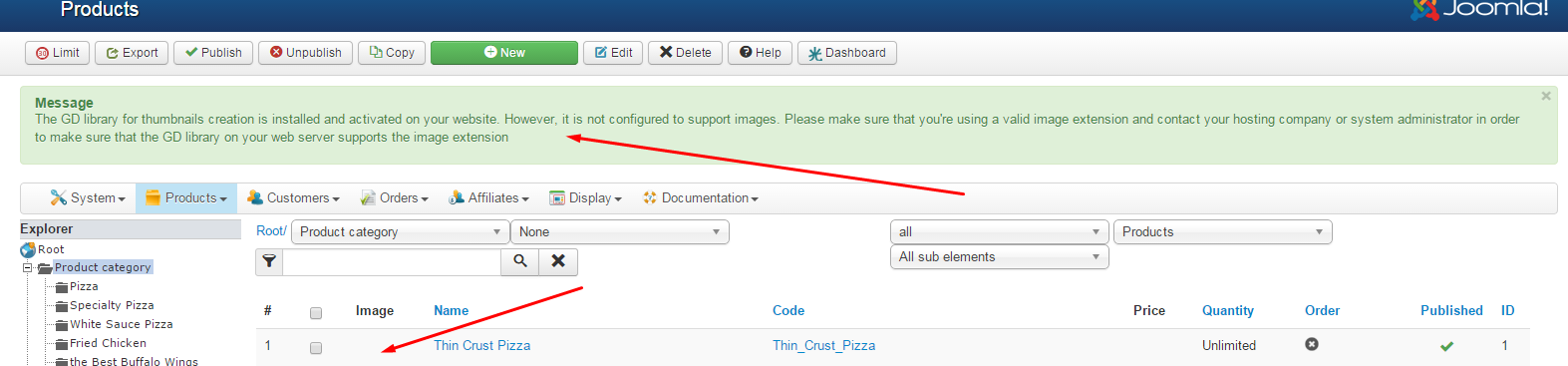The height and width of the screenshot is (366, 1568).
Task: Dismiss the green message box
Action: click(x=1546, y=96)
